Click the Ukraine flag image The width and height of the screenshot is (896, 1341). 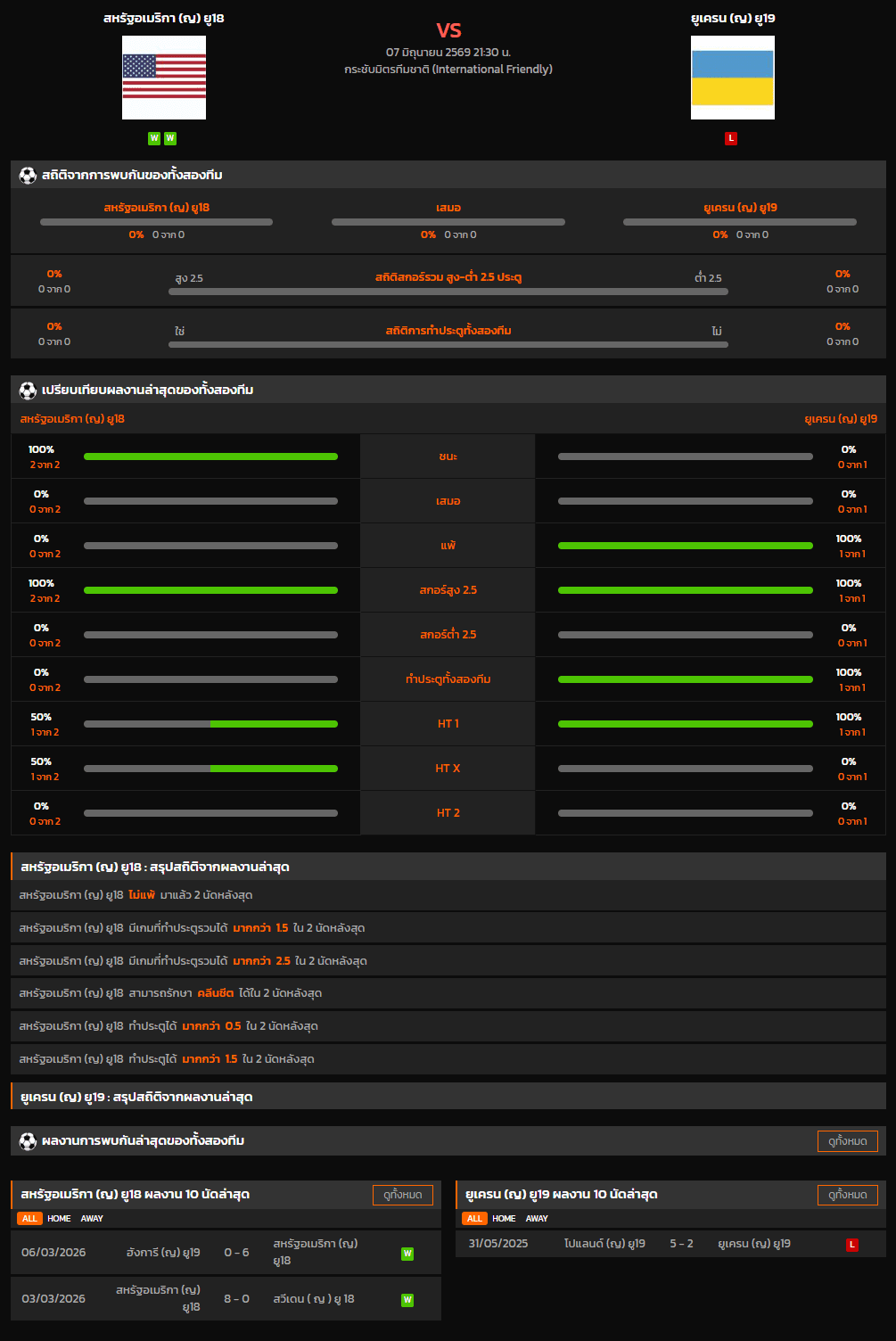[x=733, y=78]
